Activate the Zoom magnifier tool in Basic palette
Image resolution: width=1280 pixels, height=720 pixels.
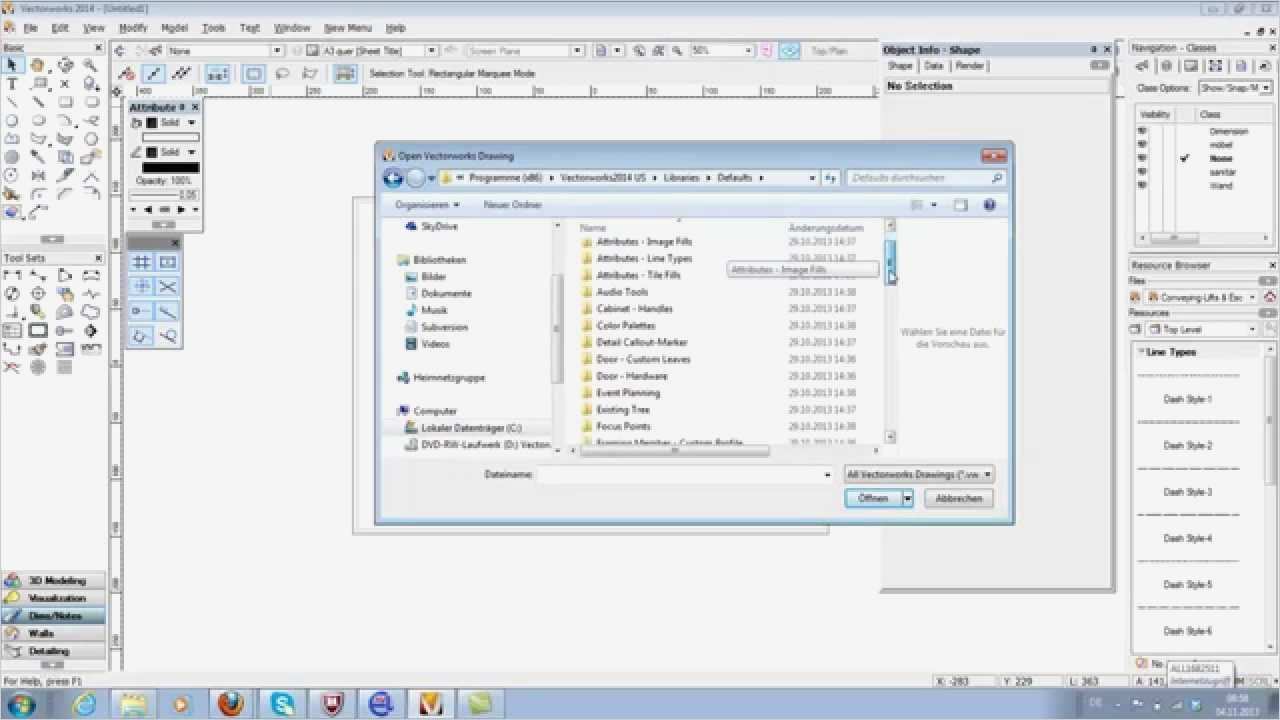click(x=91, y=65)
